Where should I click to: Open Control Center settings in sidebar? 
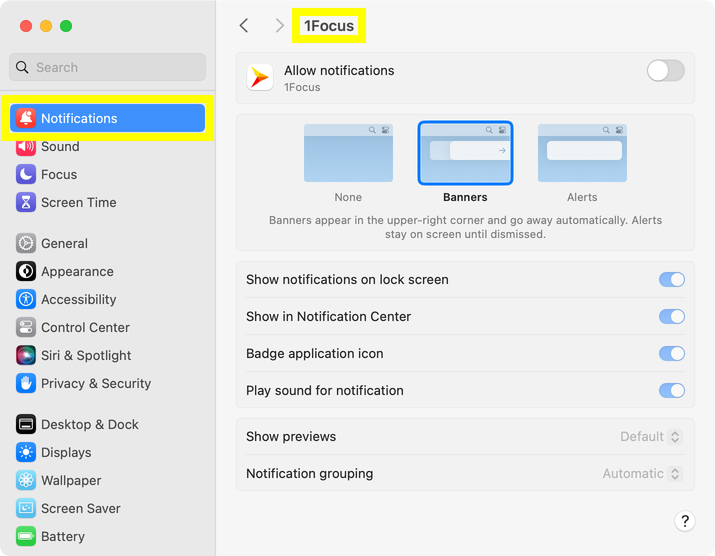click(107, 327)
